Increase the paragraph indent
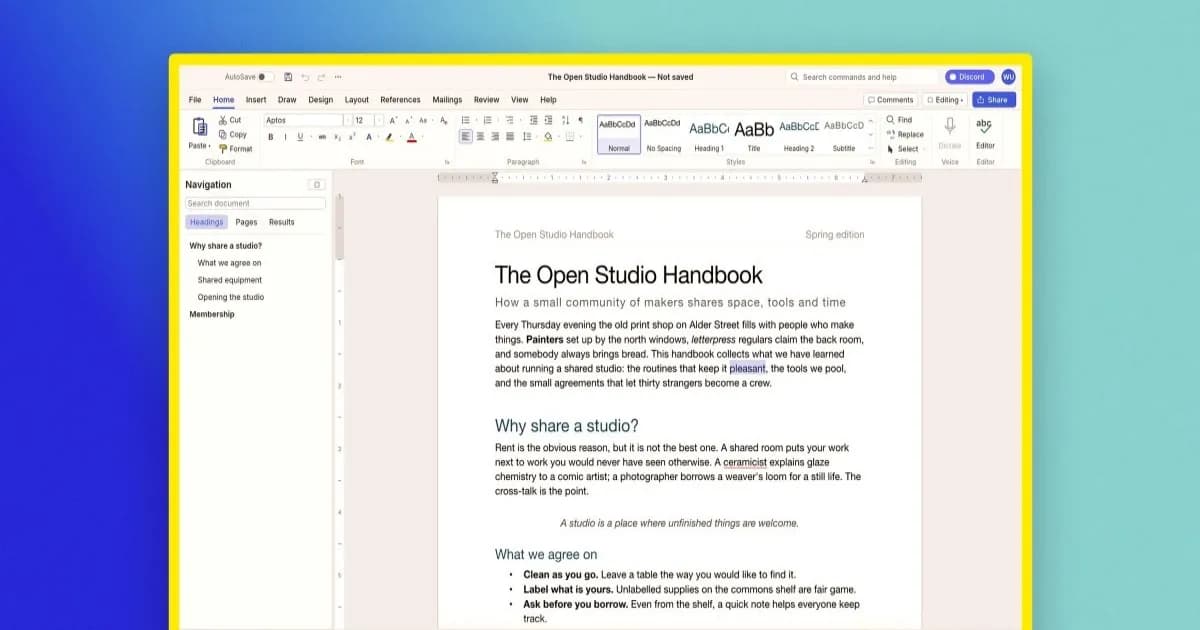 [549, 120]
